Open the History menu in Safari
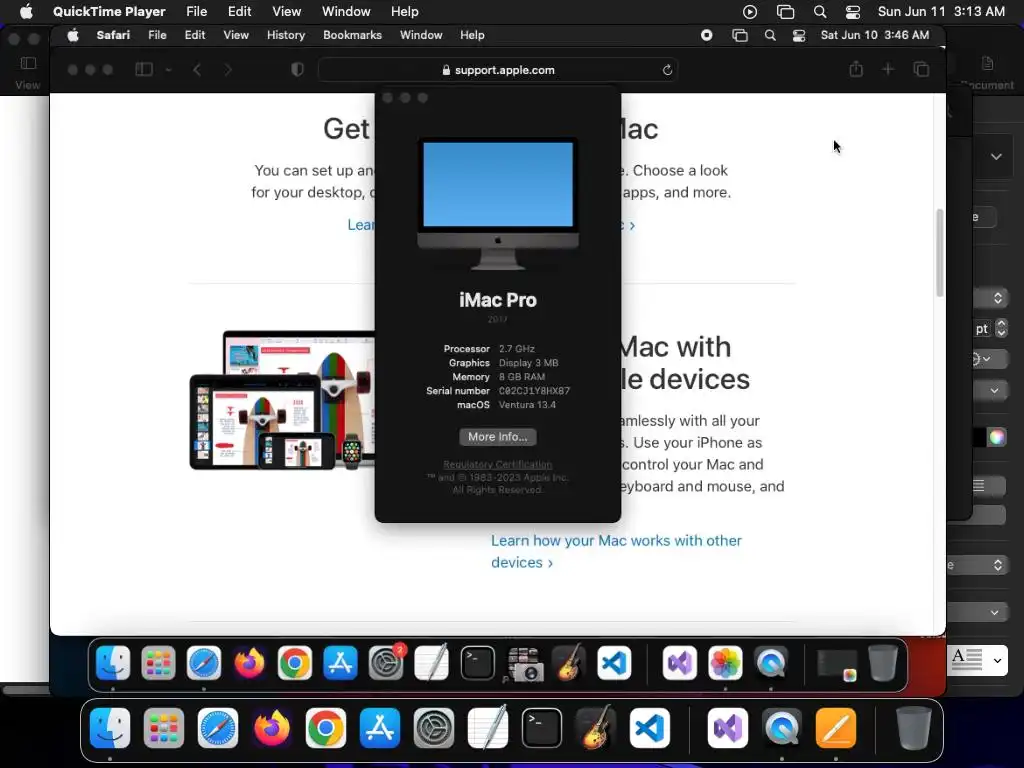The image size is (1024, 768). point(285,35)
